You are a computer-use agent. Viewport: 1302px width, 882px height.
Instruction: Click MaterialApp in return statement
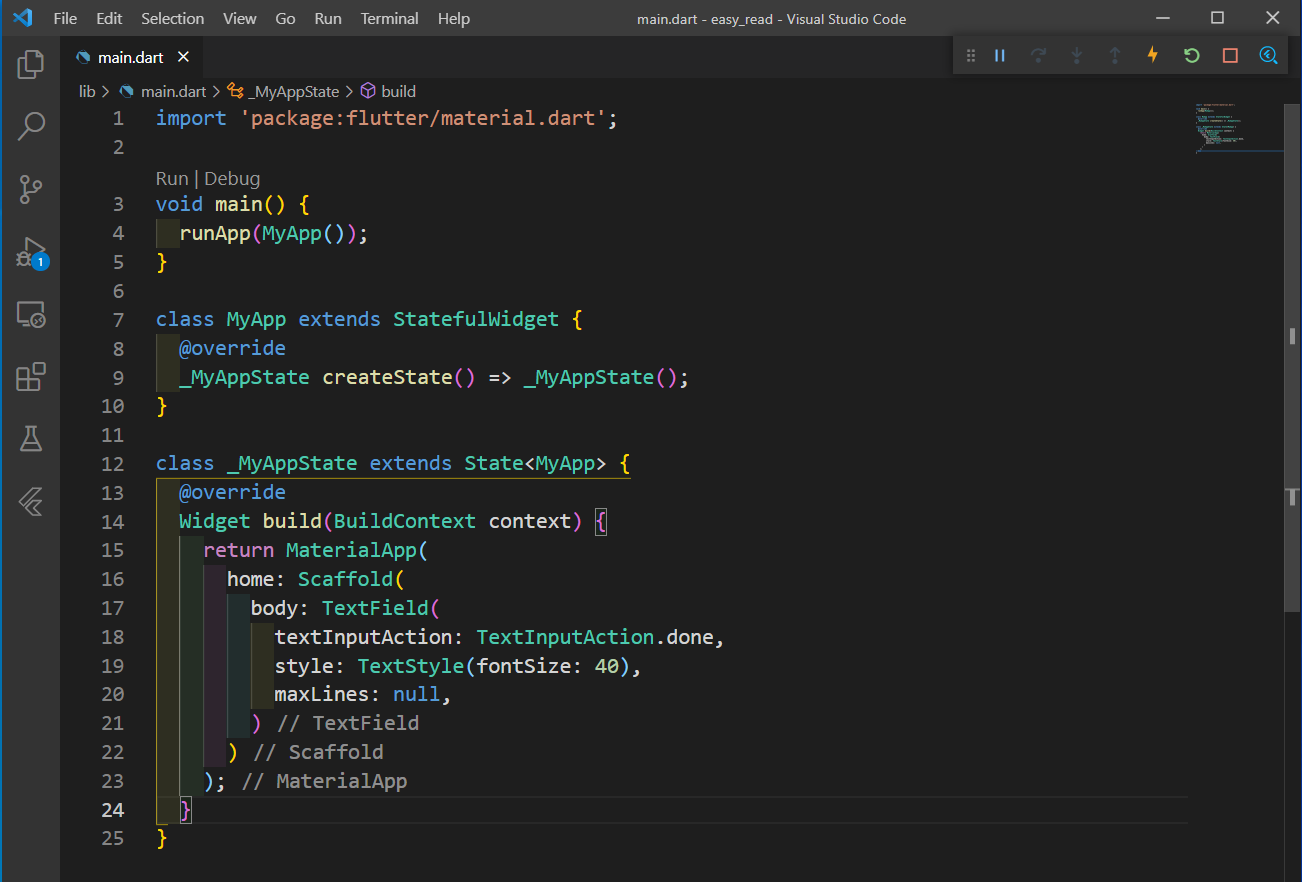[x=351, y=550]
